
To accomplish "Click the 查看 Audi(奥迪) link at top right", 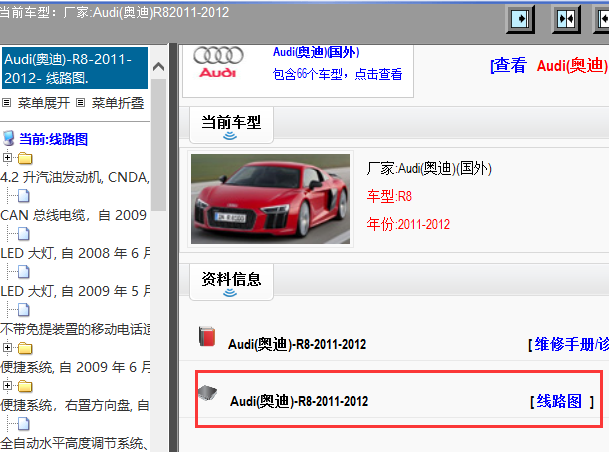I will tap(549, 65).
